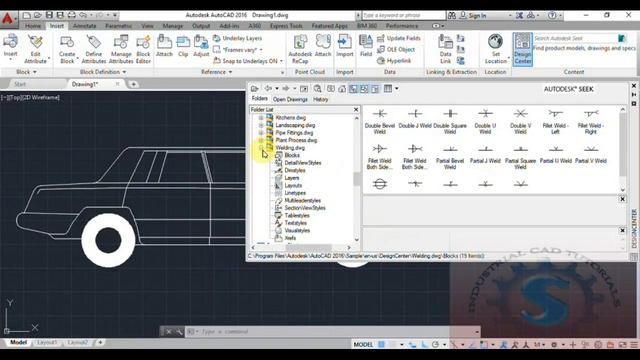The height and width of the screenshot is (360, 640).
Task: Open the Express Tools ribbon tab
Action: pos(286,26)
